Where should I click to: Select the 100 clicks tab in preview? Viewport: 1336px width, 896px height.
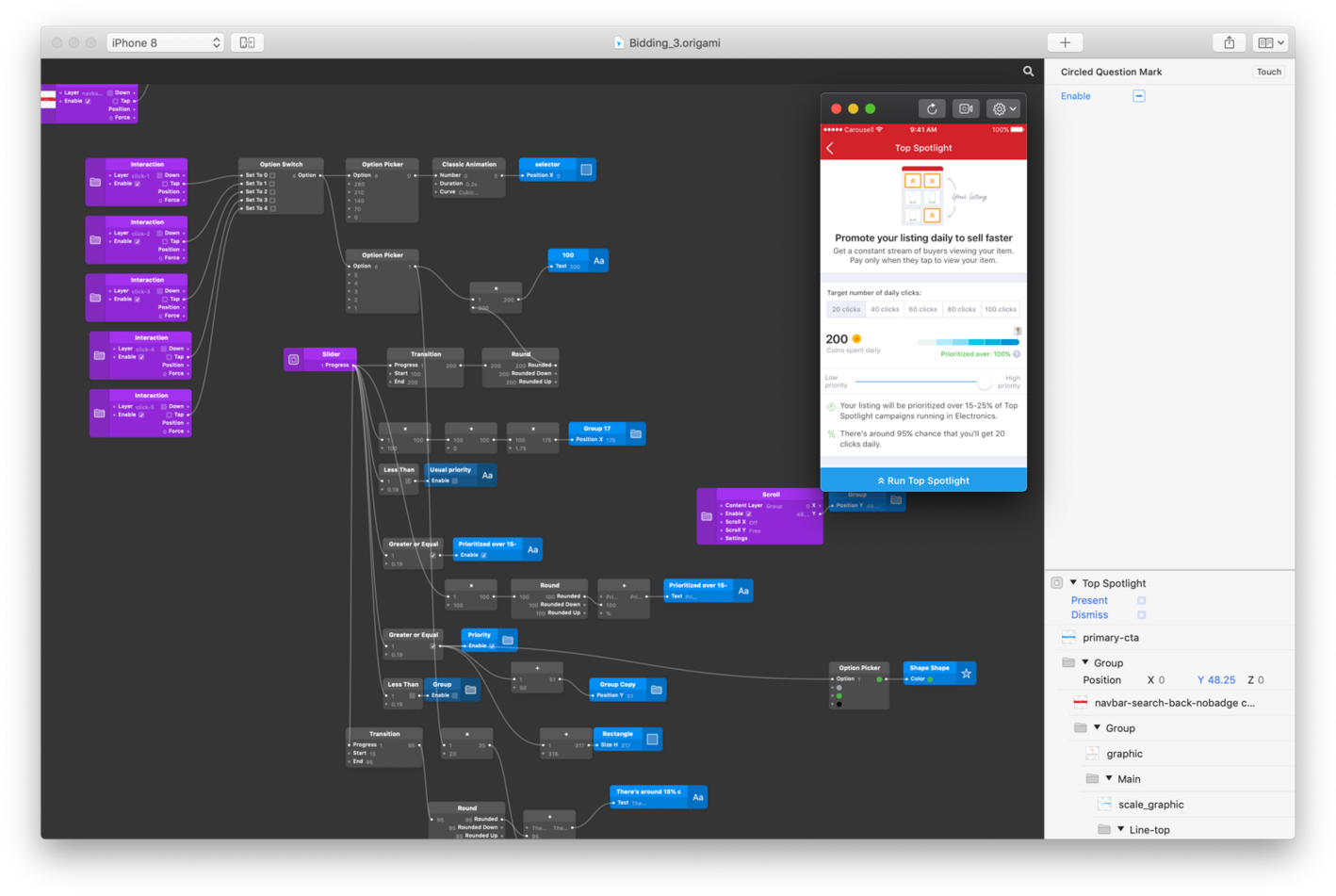point(1001,309)
